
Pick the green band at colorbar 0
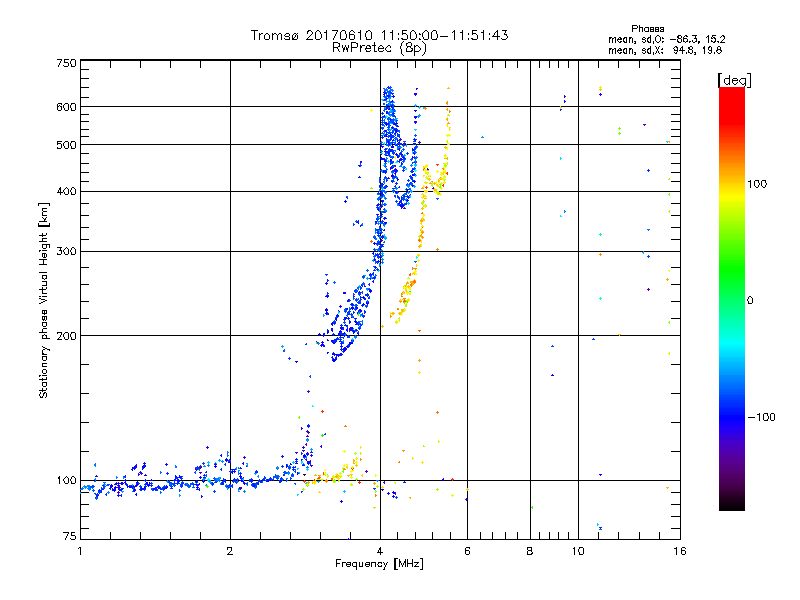pyautogui.click(x=731, y=300)
